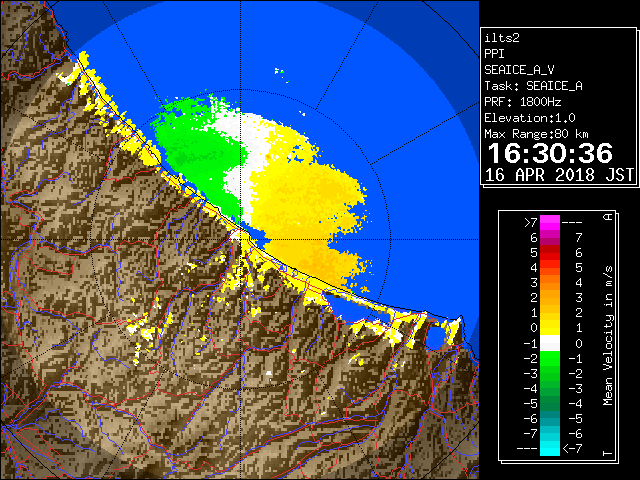Viewport: 640px width, 480px height.
Task: Select the 'PPI' scan type label
Action: 494,54
